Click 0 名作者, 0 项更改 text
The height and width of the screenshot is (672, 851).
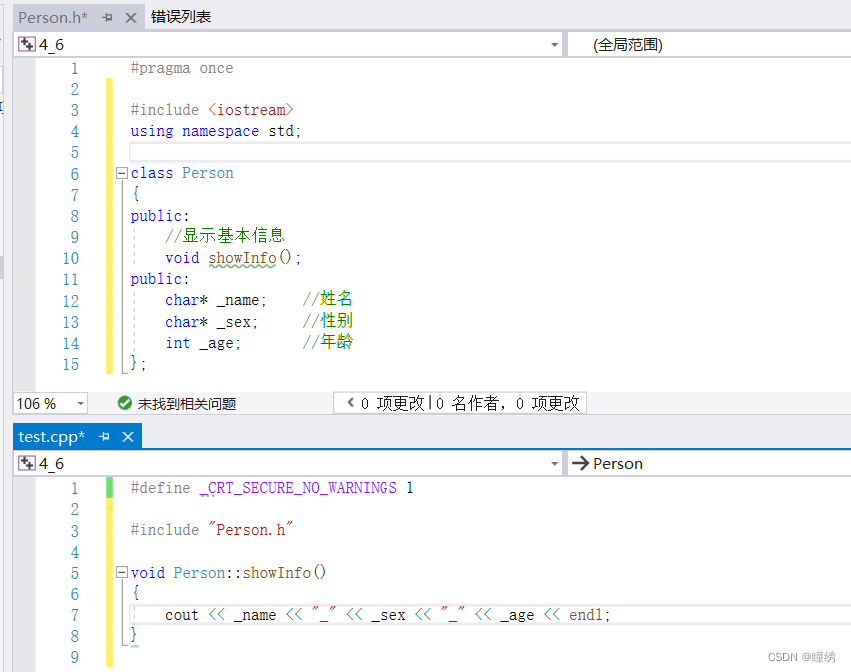(x=507, y=403)
